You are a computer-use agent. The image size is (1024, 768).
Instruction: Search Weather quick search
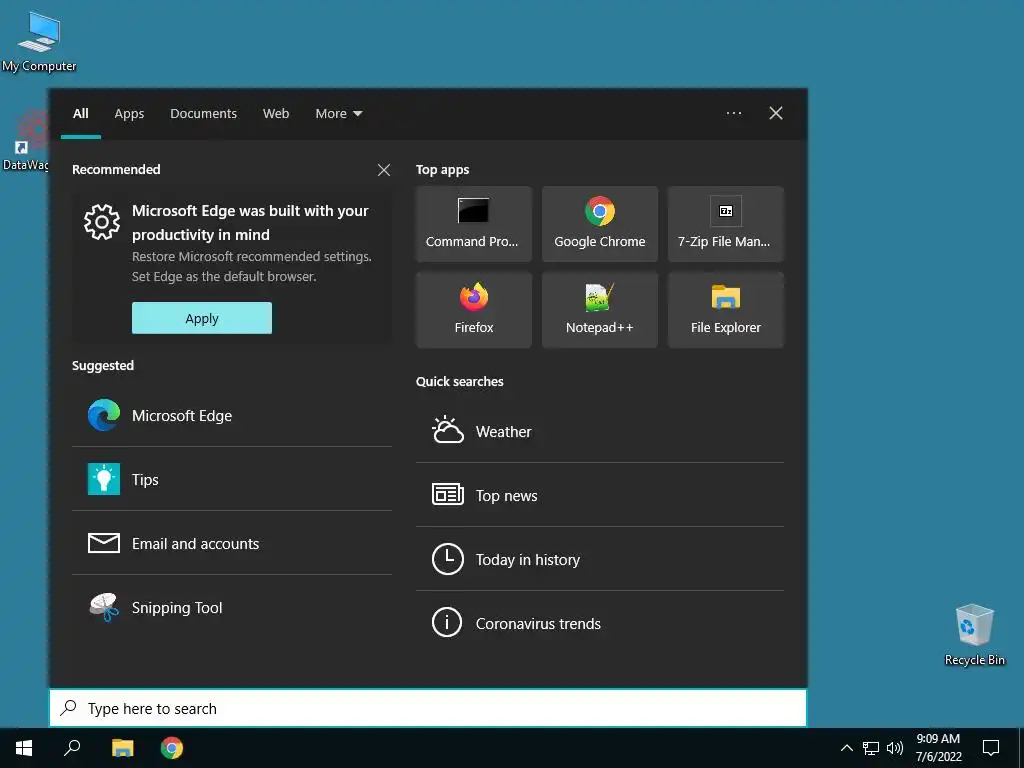(x=600, y=431)
